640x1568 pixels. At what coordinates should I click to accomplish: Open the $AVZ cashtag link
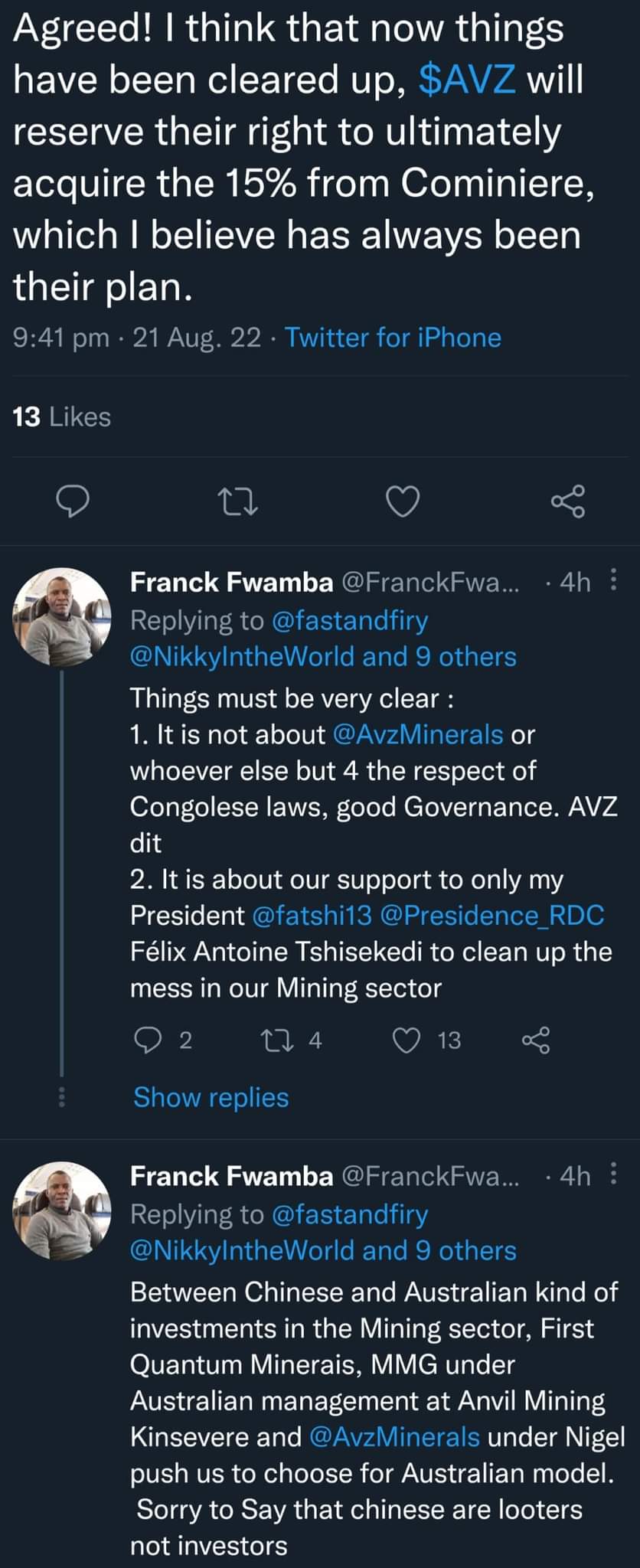click(x=468, y=79)
